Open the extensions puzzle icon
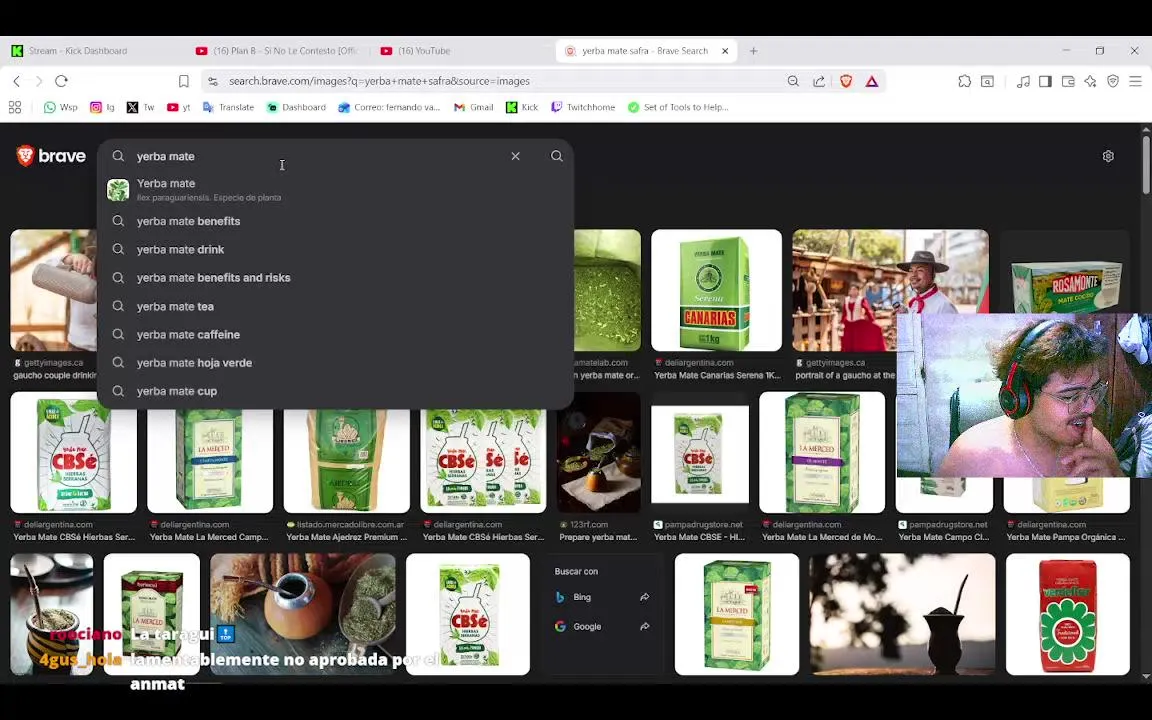Viewport: 1152px width, 720px height. coord(964,82)
